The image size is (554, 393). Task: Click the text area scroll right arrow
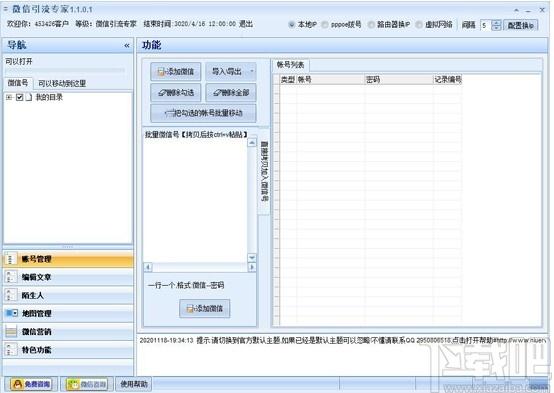click(x=252, y=267)
